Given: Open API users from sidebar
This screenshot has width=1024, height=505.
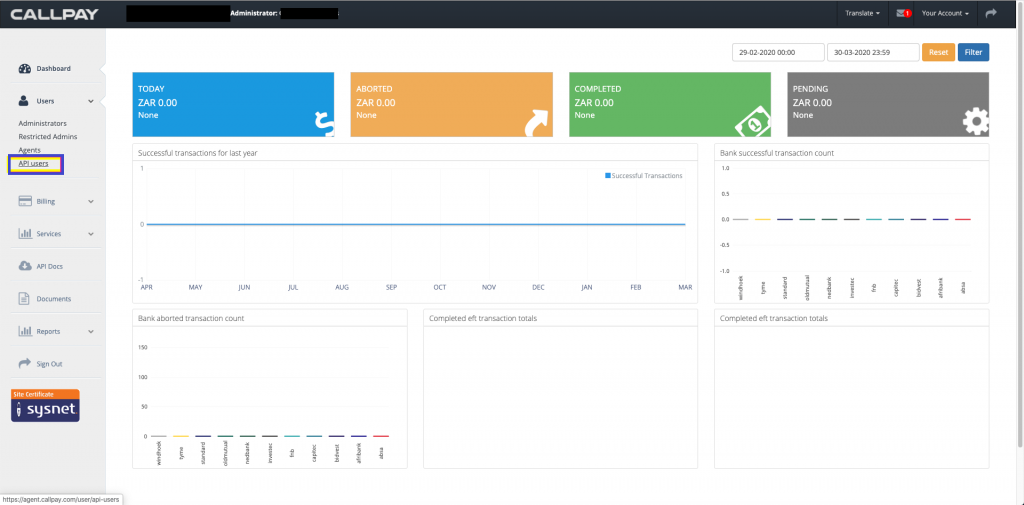Looking at the screenshot, I should tap(34, 163).
